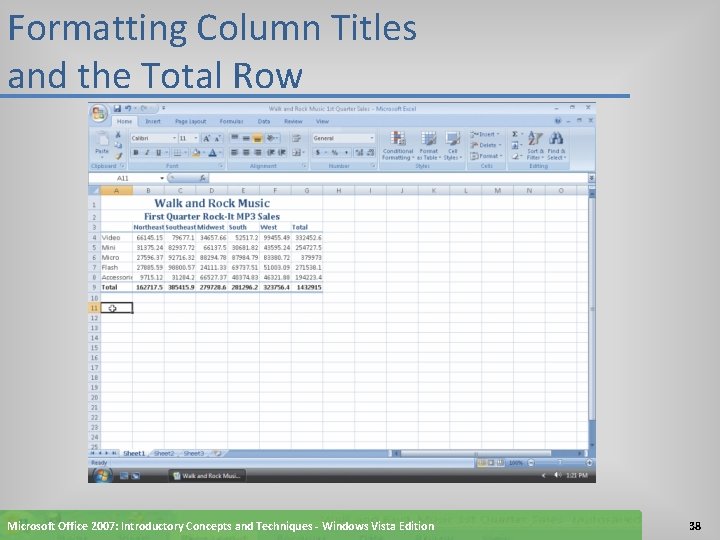Click the Select All corner button
The width and height of the screenshot is (720, 540).
coord(94,191)
